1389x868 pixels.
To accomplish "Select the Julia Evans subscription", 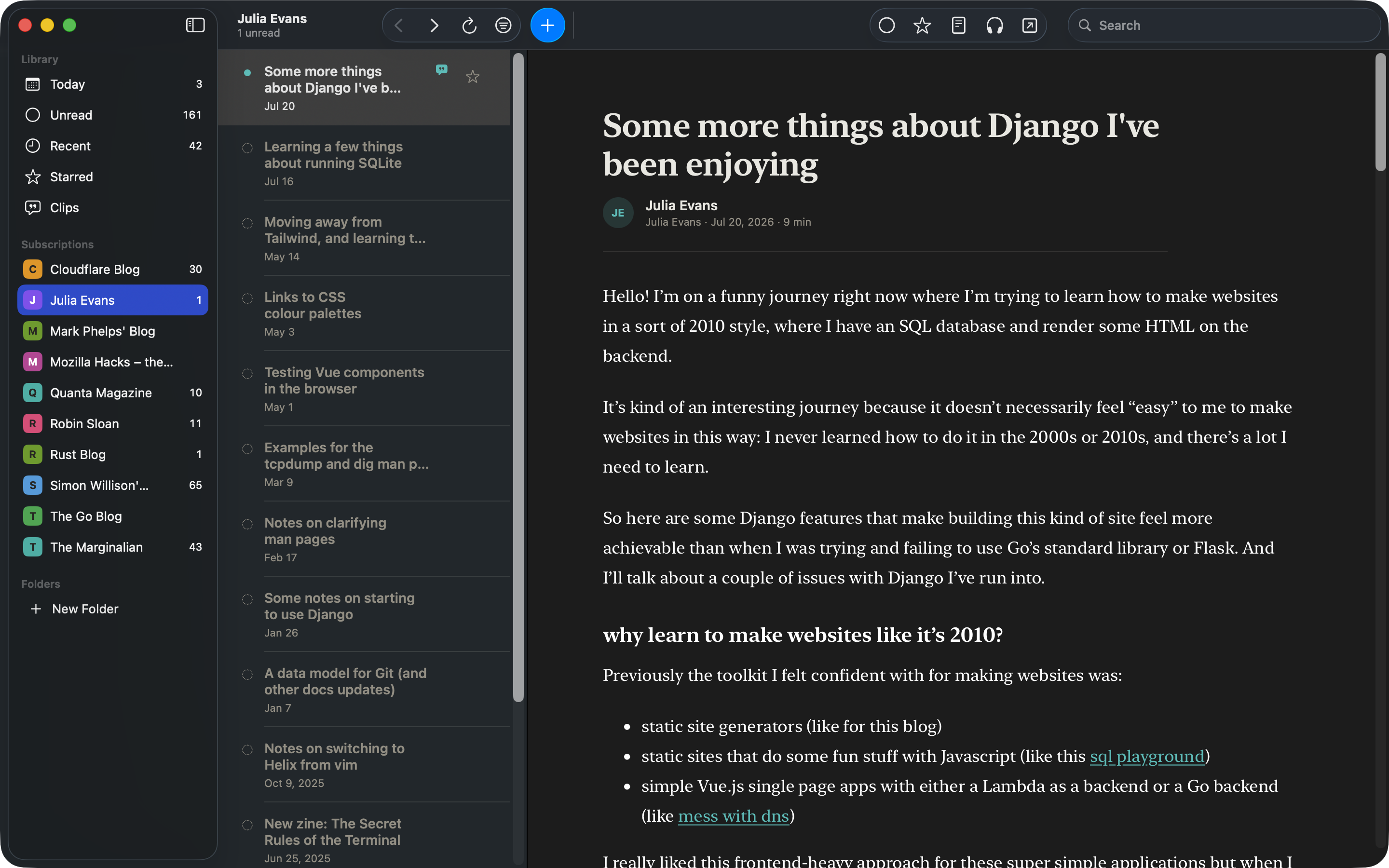I will (x=113, y=300).
